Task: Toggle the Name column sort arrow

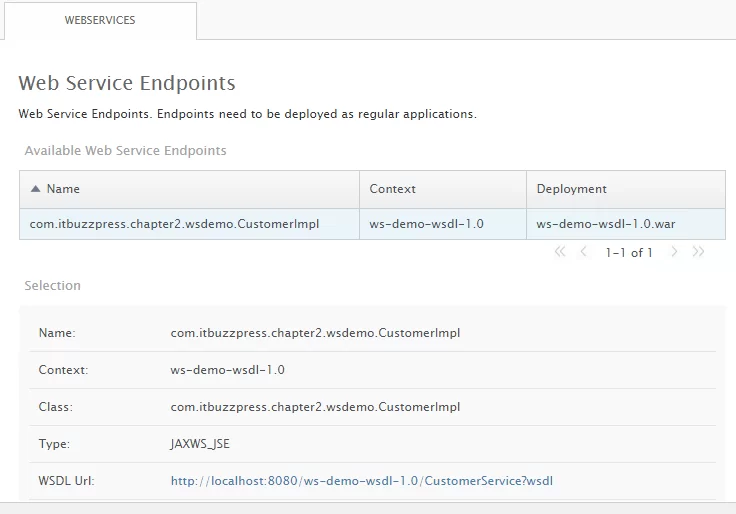Action: coord(35,189)
